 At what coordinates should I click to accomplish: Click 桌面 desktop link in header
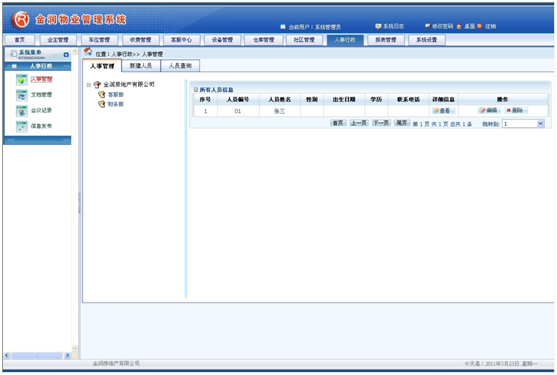pos(466,26)
